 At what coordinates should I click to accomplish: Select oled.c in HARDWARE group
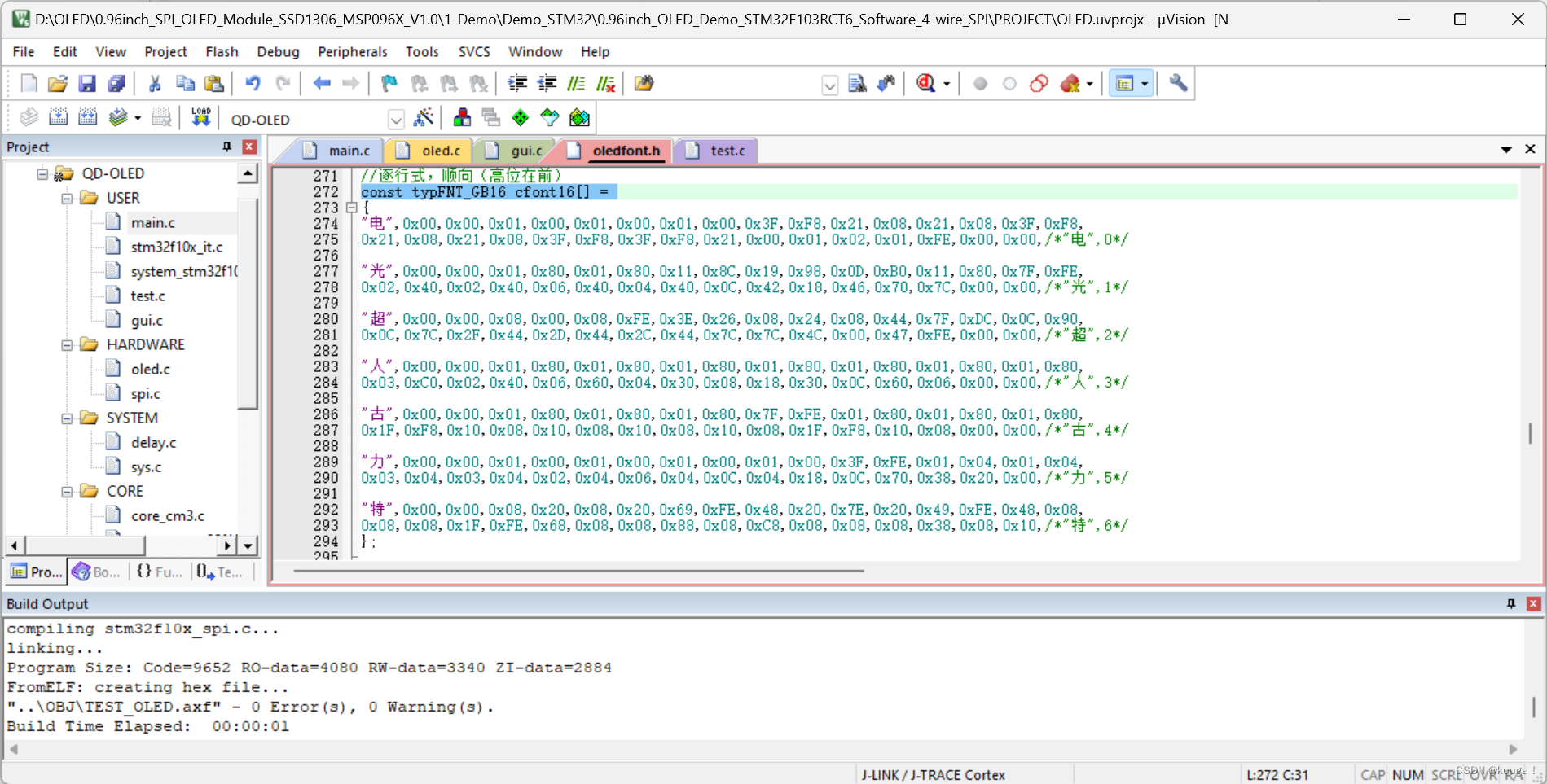click(151, 369)
